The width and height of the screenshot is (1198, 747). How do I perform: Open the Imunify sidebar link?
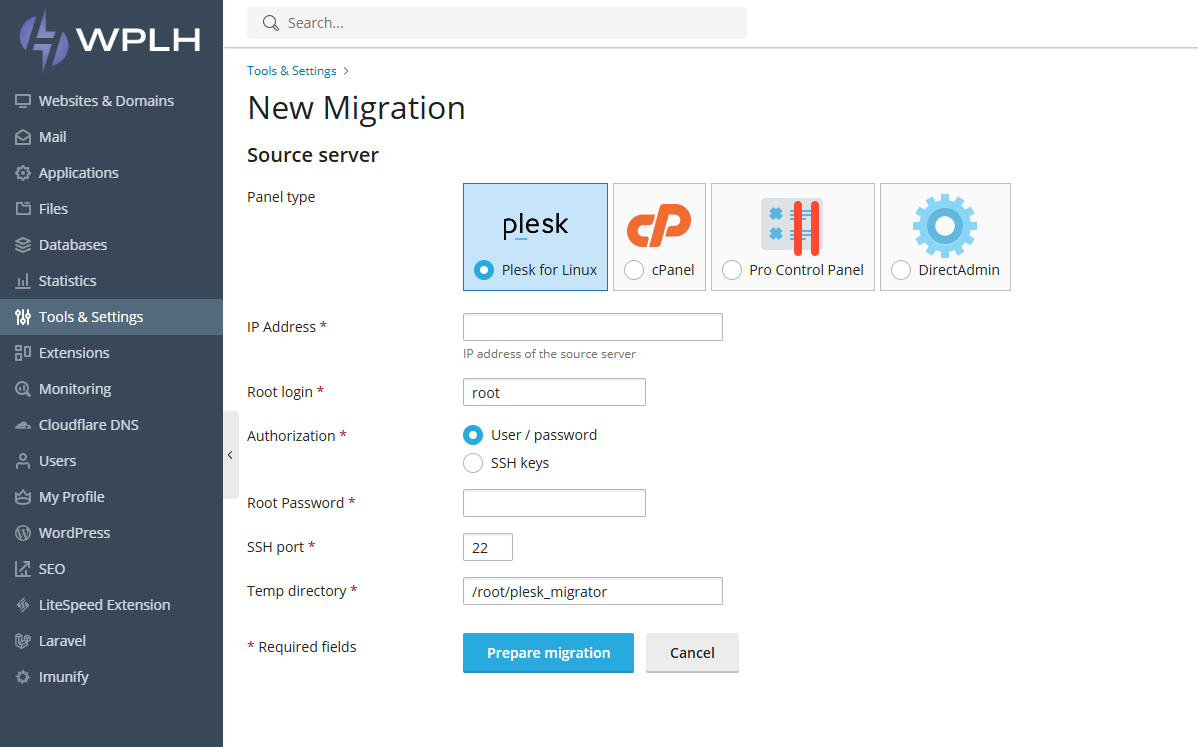click(x=112, y=677)
